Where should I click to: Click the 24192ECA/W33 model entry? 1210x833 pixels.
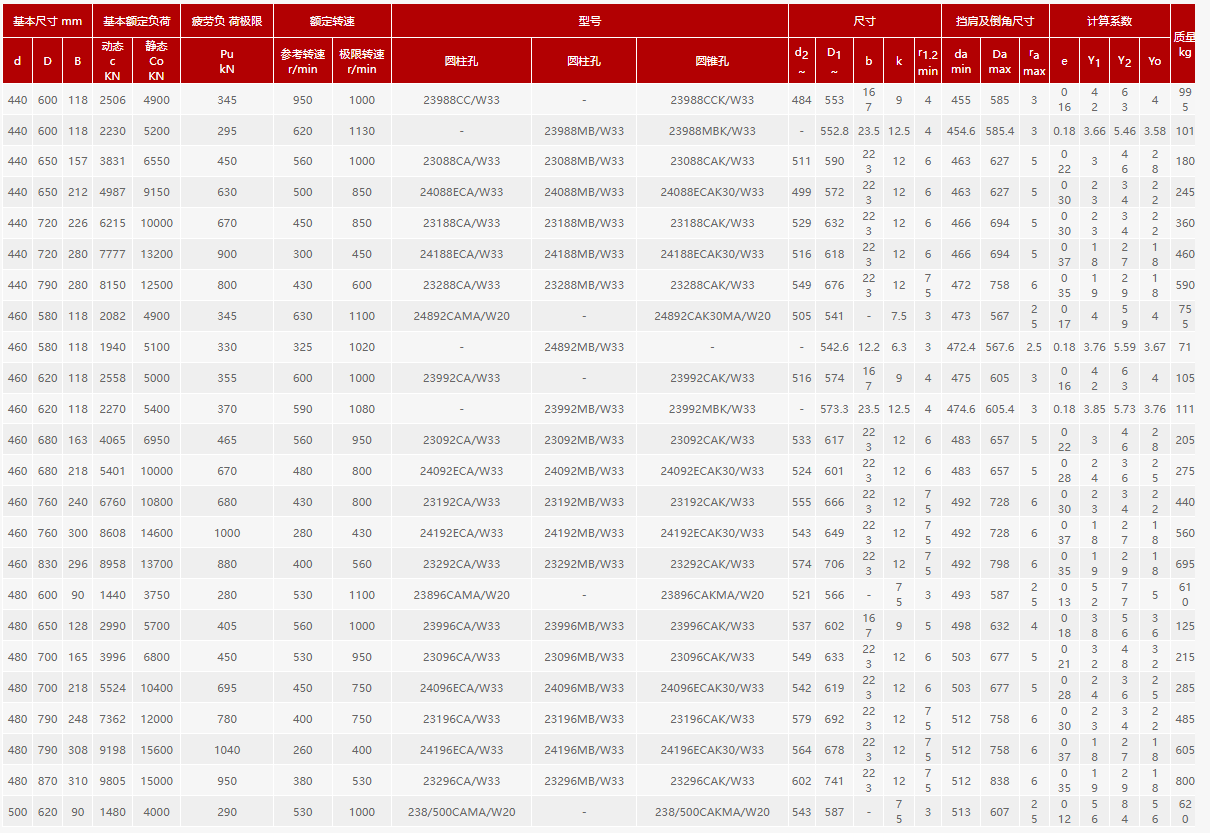click(461, 534)
